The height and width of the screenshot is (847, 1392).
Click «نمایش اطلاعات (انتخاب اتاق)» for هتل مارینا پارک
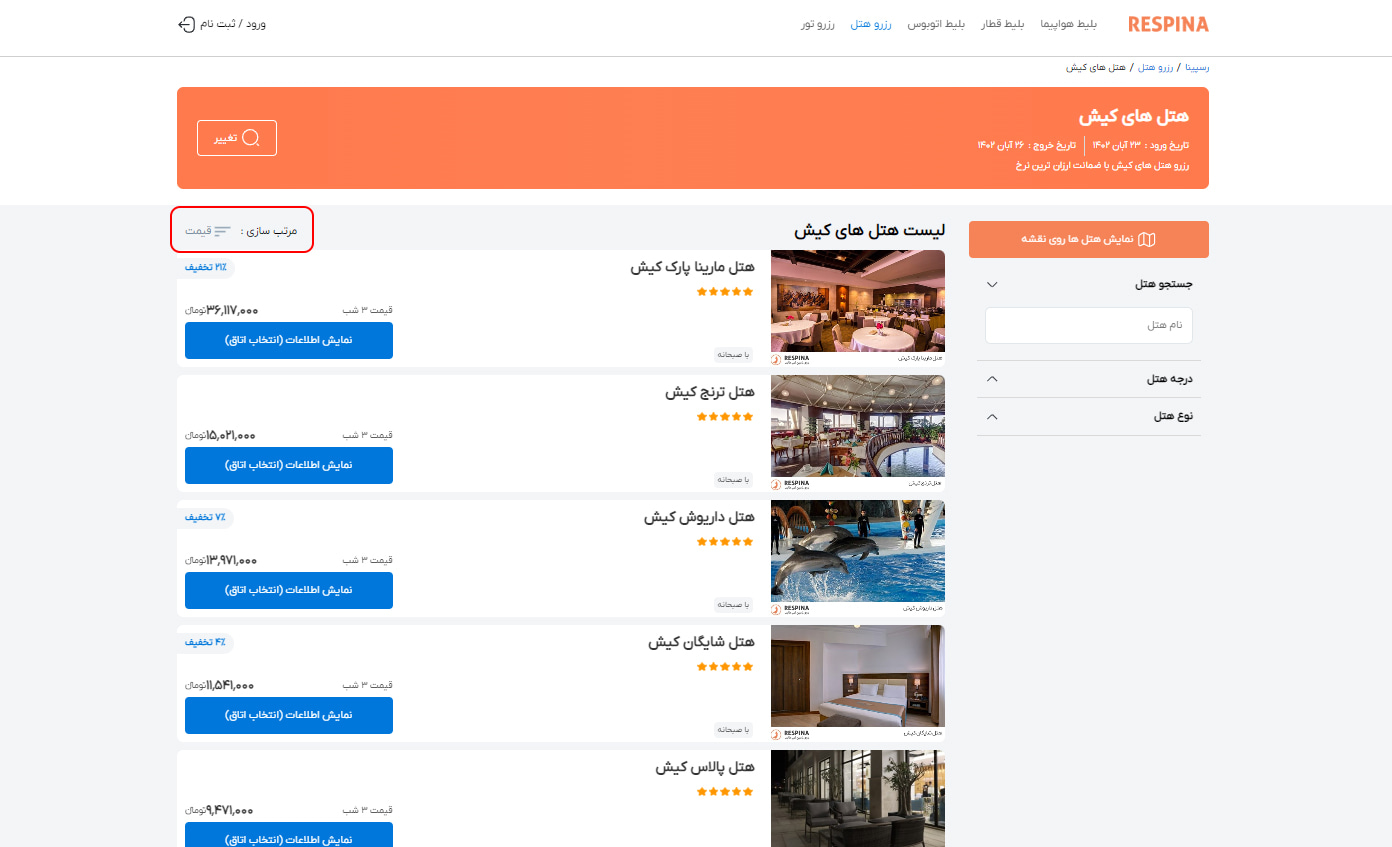click(x=288, y=340)
